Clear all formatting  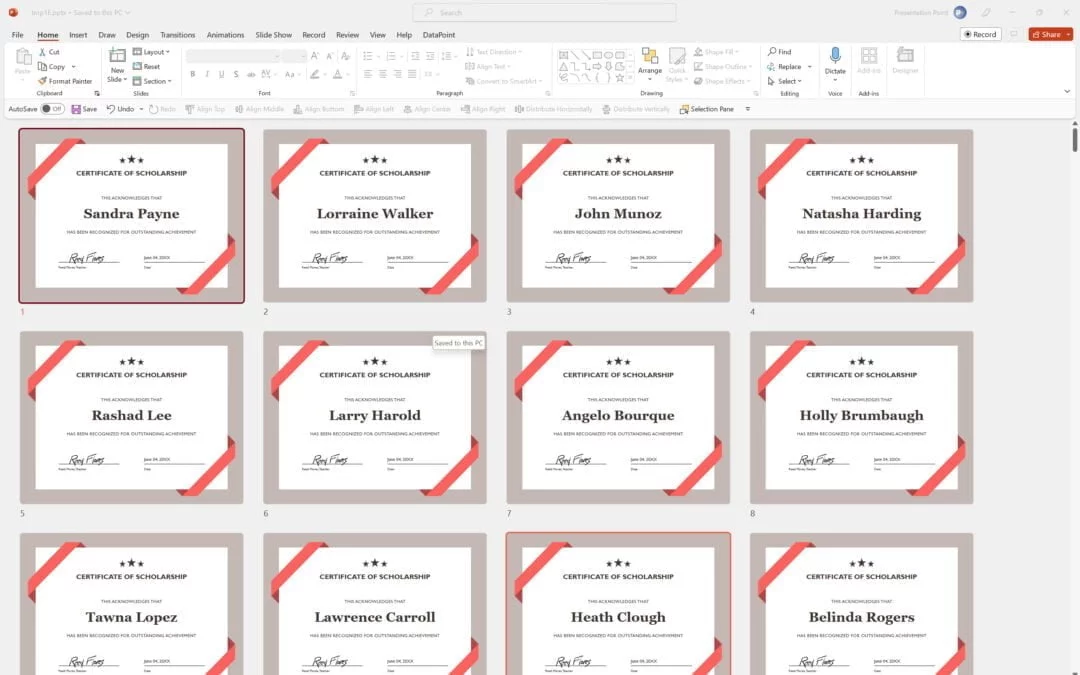pos(345,56)
